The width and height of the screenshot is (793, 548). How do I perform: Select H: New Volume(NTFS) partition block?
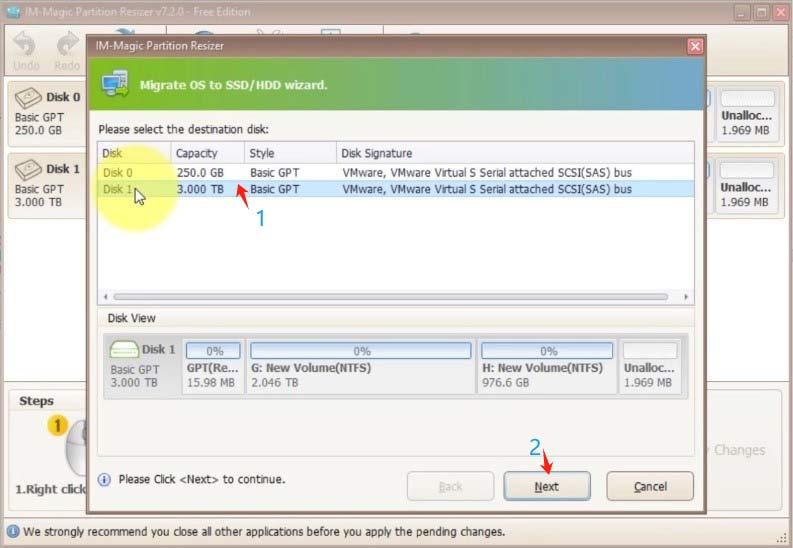tap(547, 367)
